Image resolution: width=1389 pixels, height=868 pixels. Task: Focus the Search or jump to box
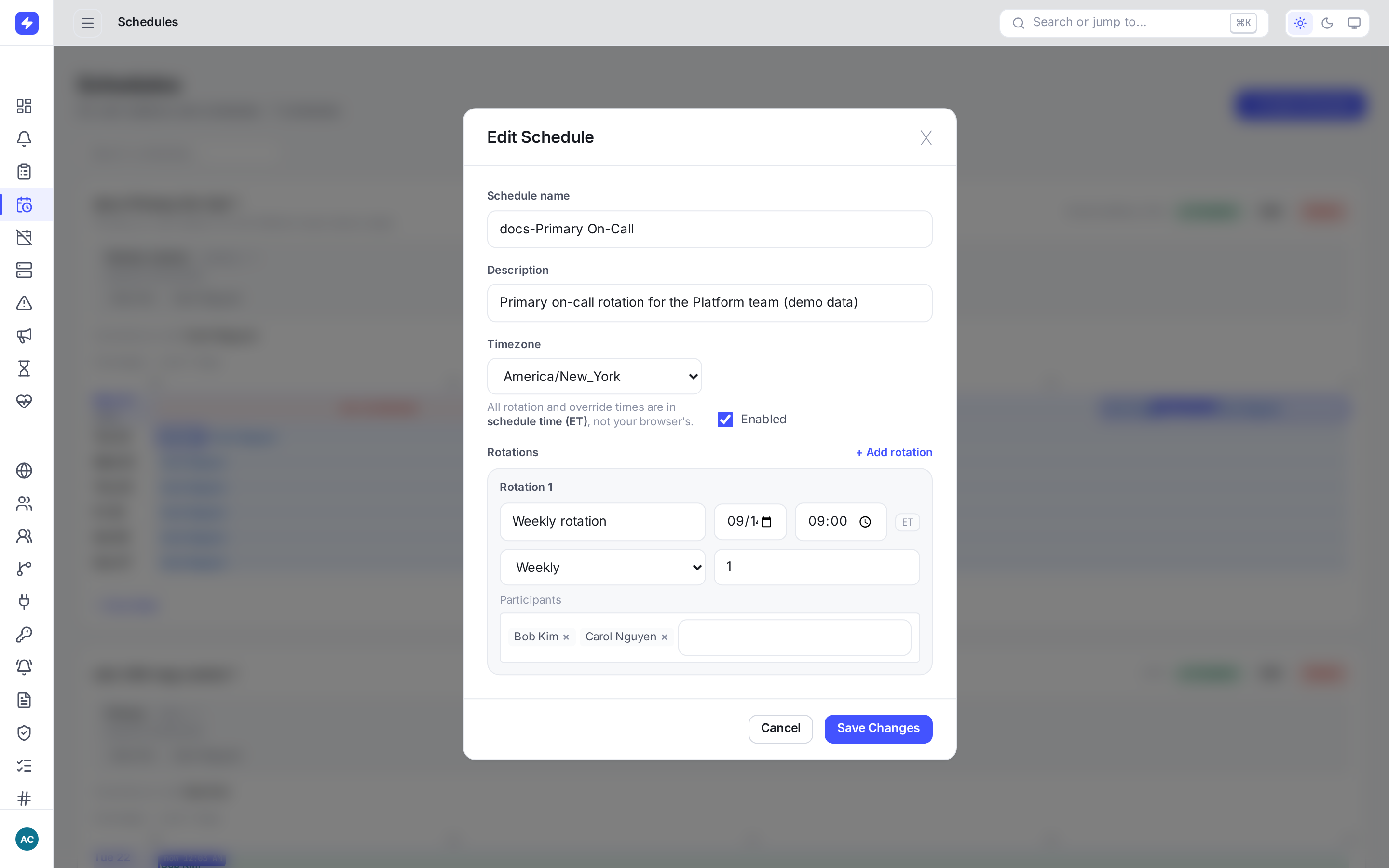pos(1133,23)
